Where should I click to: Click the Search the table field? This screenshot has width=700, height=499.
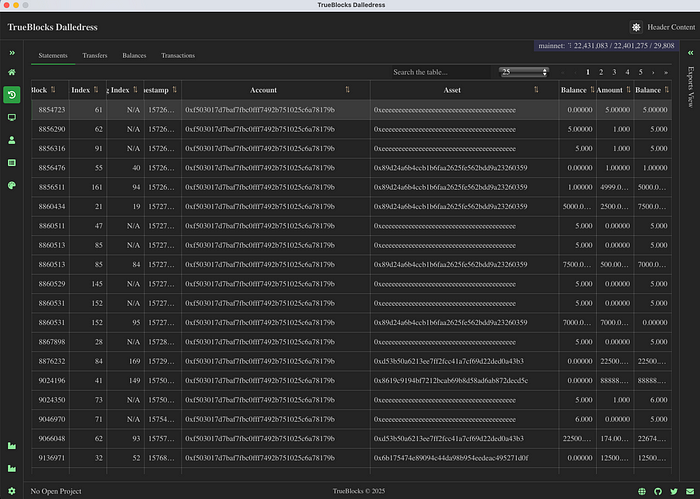point(430,72)
